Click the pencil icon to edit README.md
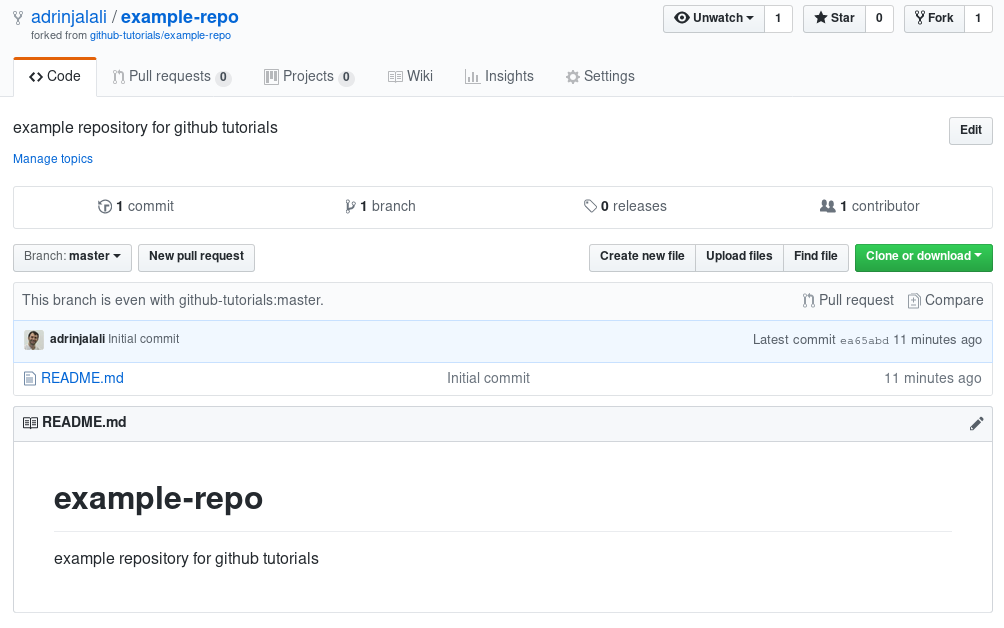This screenshot has width=1004, height=628. click(x=976, y=424)
